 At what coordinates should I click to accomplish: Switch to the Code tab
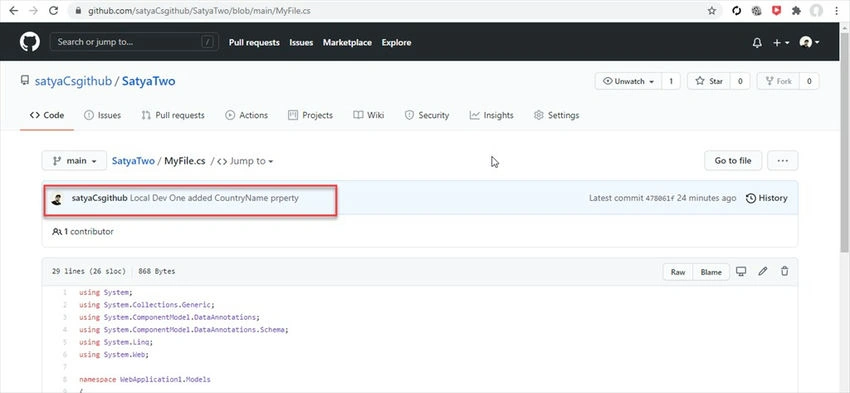click(47, 115)
